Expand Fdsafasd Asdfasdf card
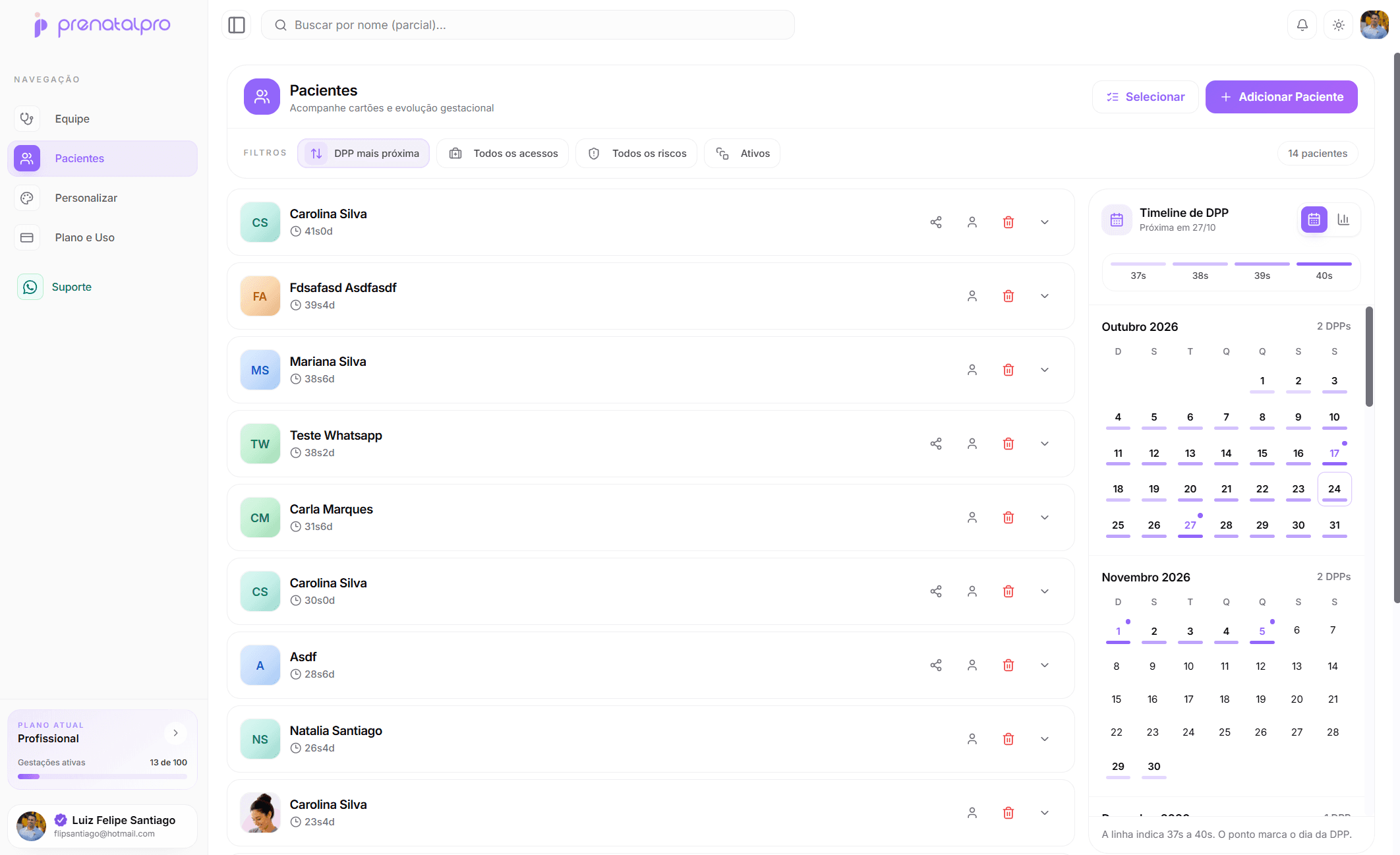The height and width of the screenshot is (855, 1400). click(x=1045, y=296)
